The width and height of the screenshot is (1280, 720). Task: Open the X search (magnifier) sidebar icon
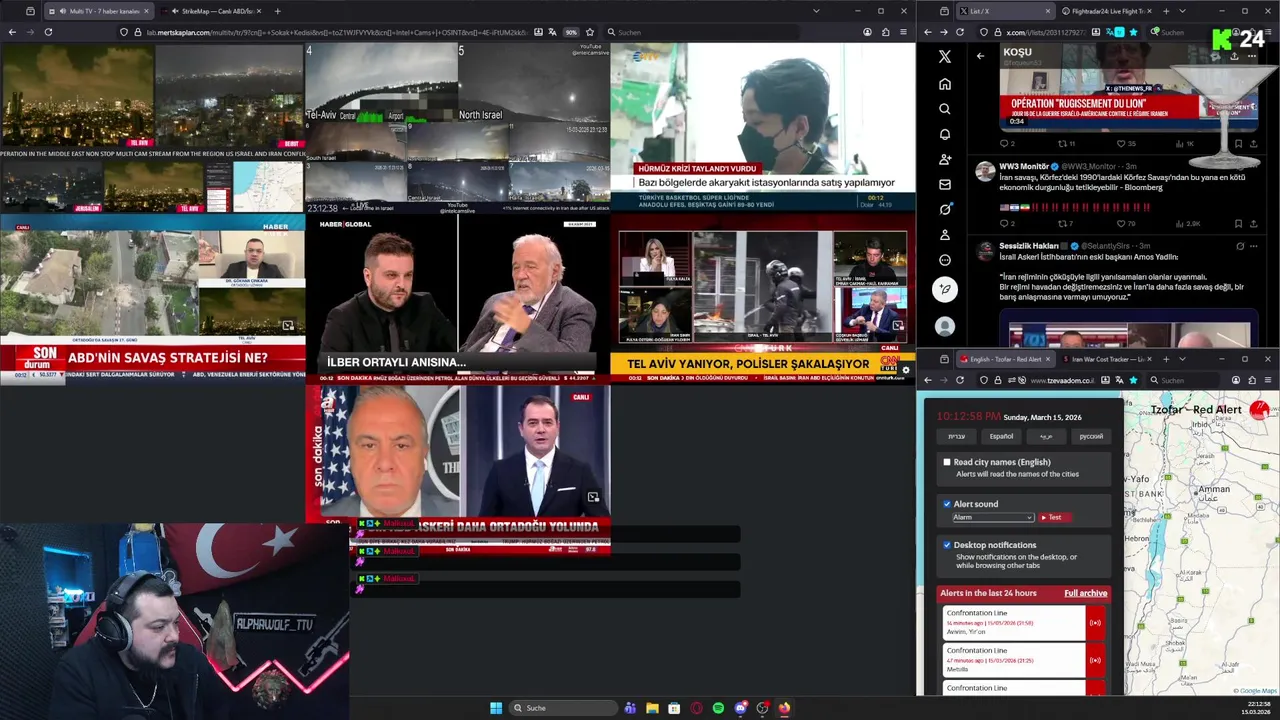945,109
